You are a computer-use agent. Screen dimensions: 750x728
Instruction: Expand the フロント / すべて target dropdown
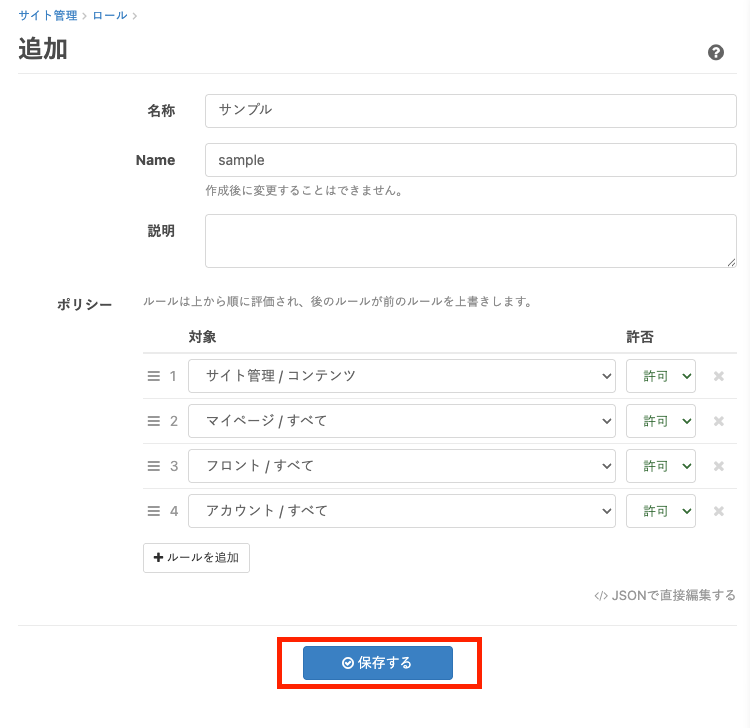pos(401,466)
